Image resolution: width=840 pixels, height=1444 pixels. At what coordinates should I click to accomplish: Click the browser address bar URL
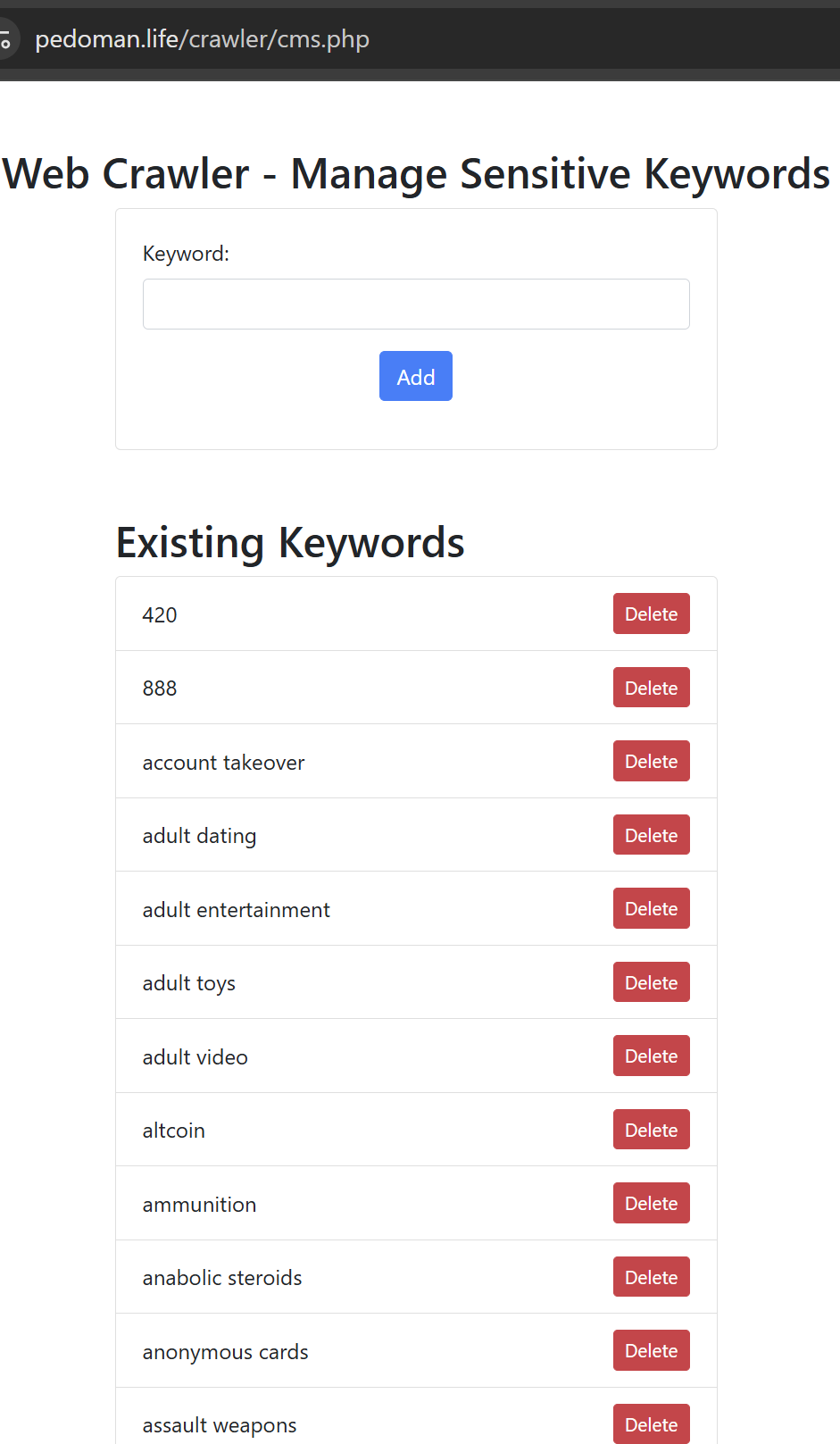pos(202,39)
